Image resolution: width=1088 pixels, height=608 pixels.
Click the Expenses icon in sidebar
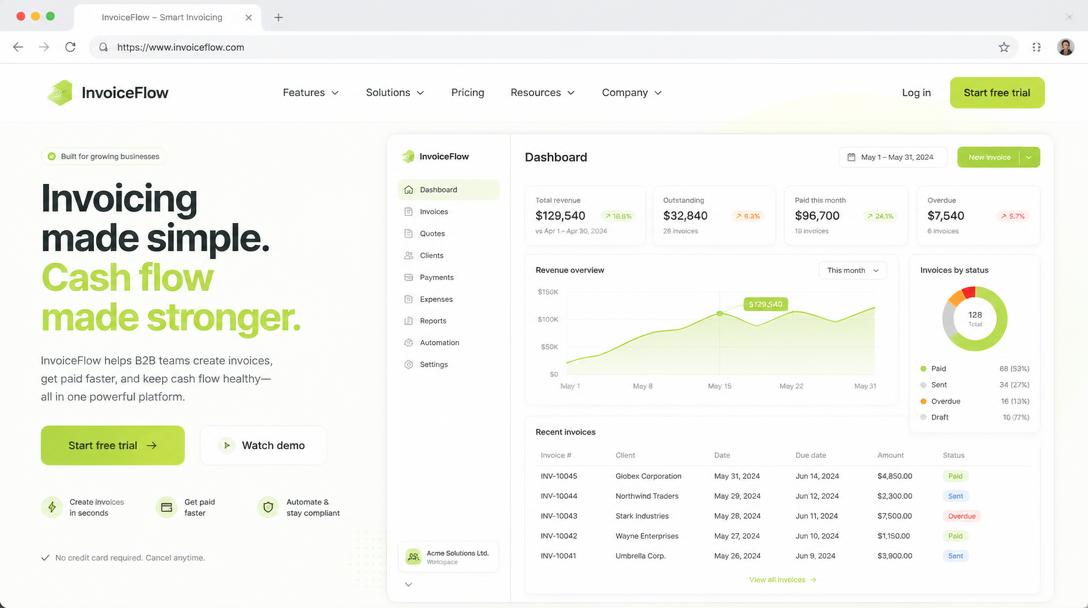(x=408, y=299)
